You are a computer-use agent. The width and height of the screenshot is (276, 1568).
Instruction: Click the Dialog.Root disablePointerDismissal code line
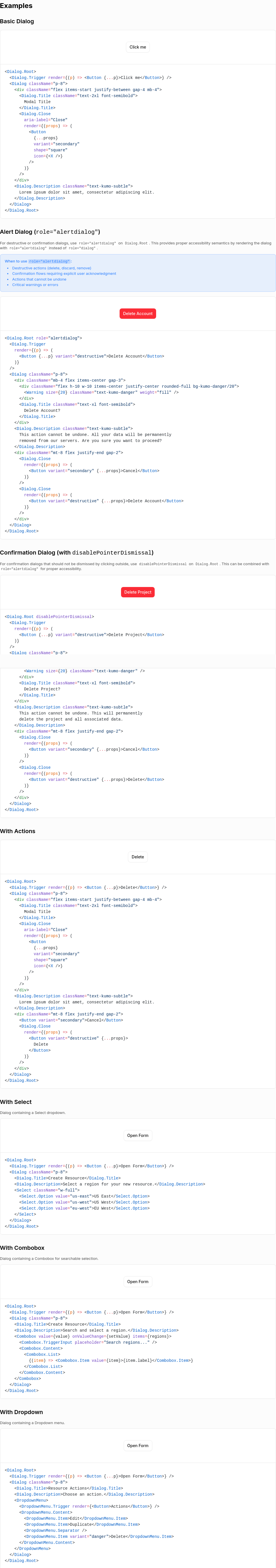pos(49,617)
